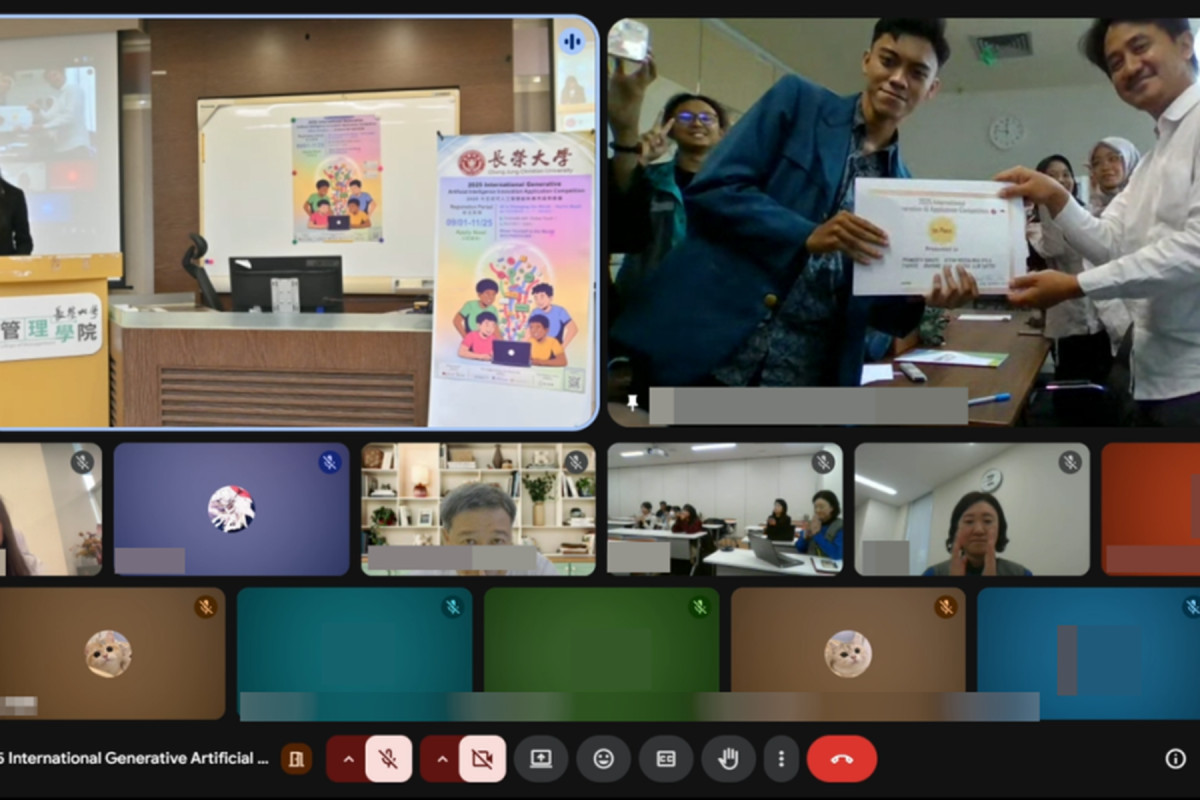Click the orange door icon beside meeting title
The image size is (1200, 800).
[x=296, y=759]
